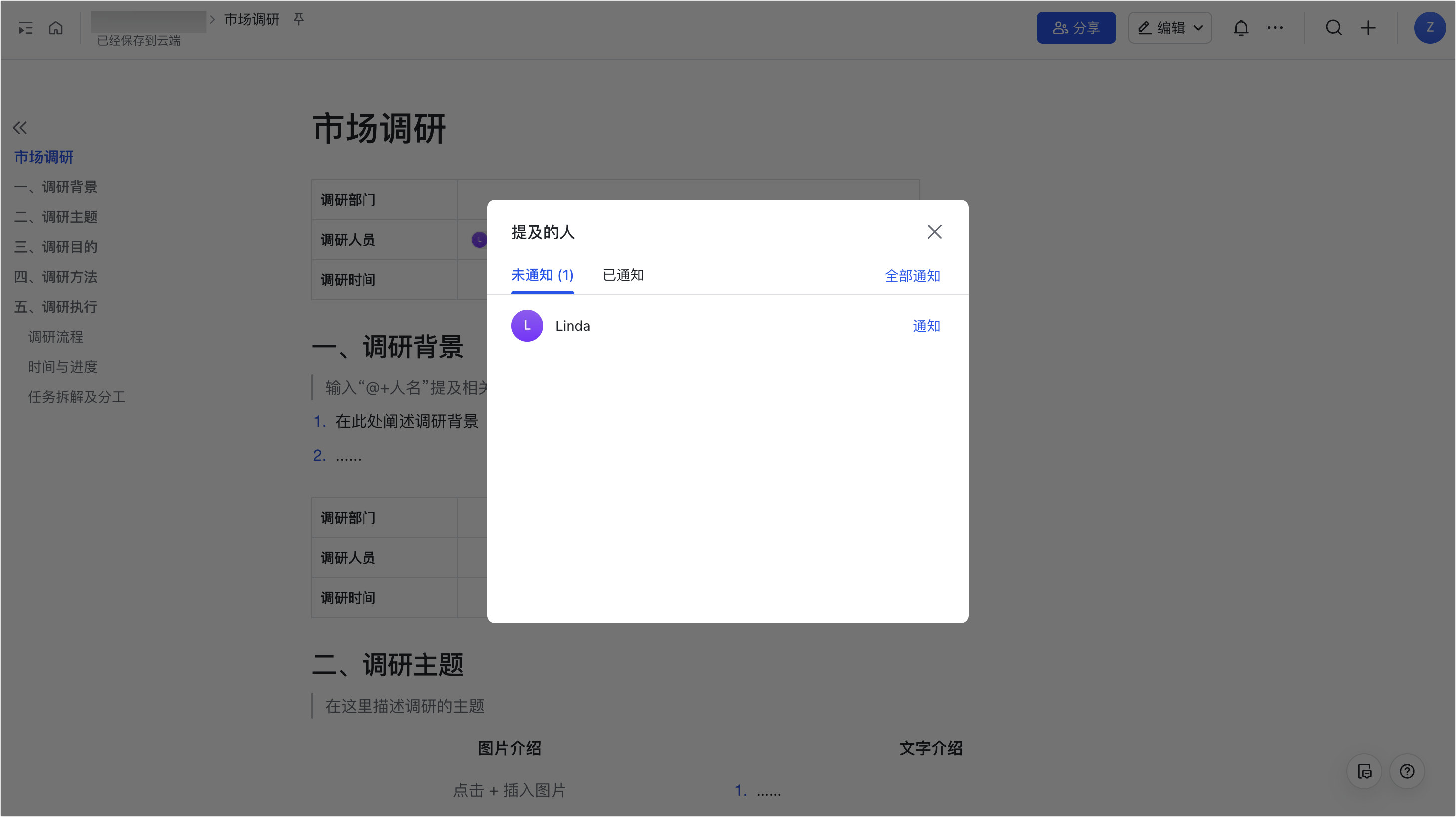Click the 输入“@+人名”提及 hint quote

coord(406,388)
